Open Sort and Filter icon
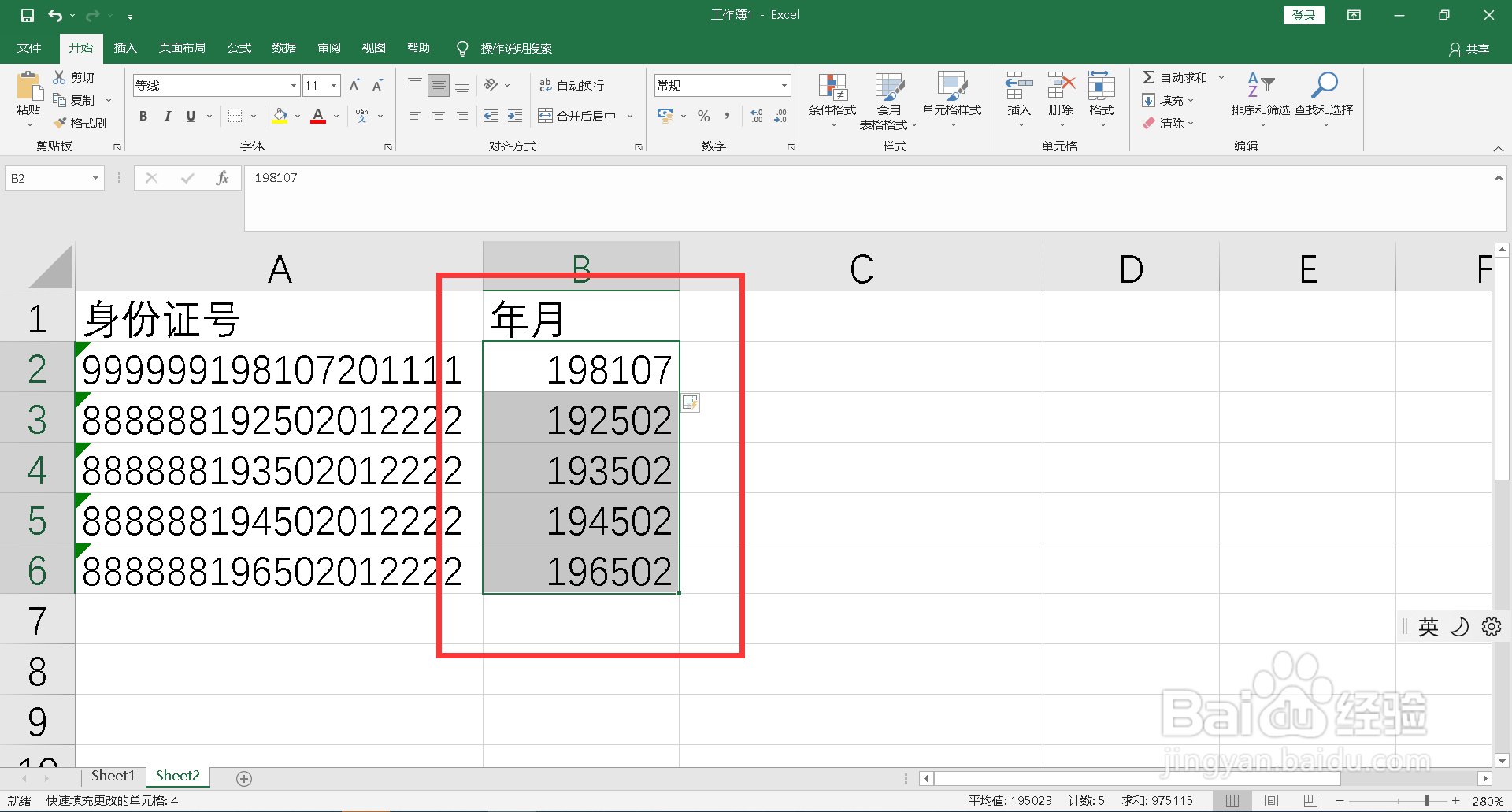The width and height of the screenshot is (1512, 812). tap(1260, 85)
